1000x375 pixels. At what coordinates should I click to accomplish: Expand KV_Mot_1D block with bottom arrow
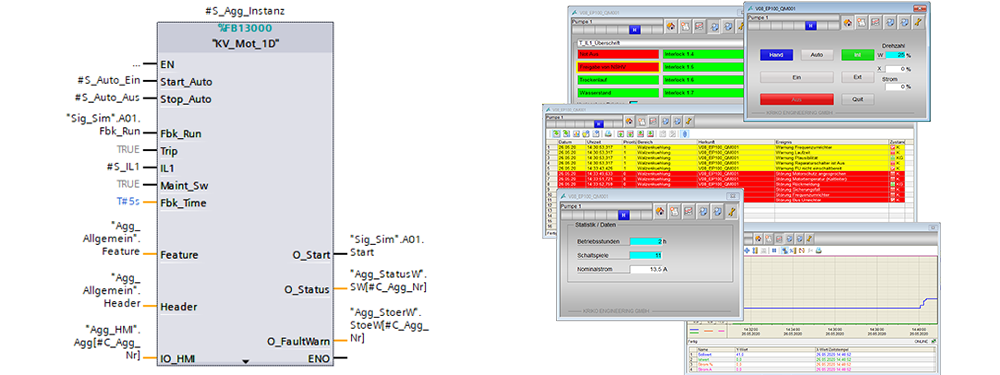coord(246,360)
